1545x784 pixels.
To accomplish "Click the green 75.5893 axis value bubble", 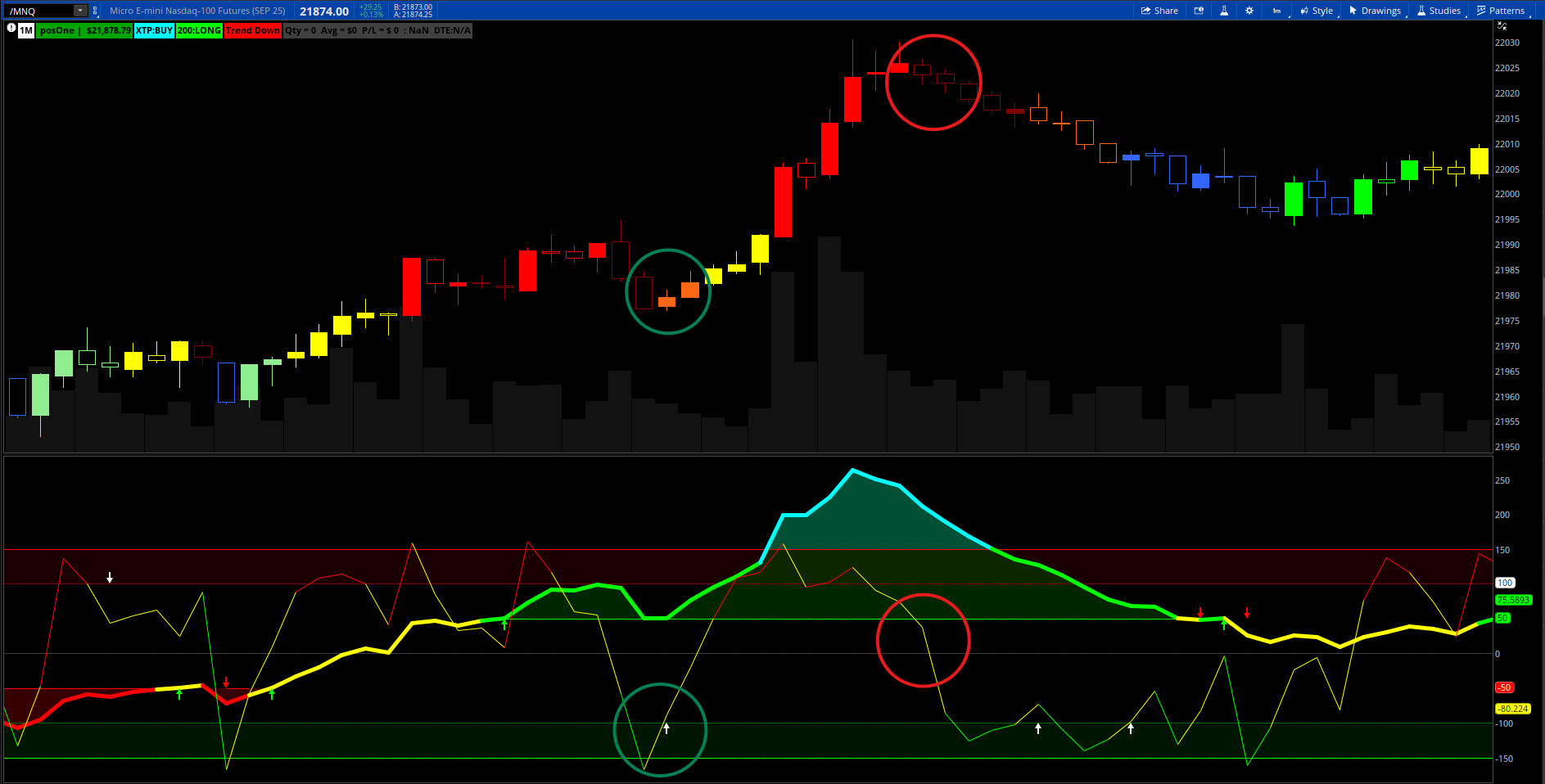I will (1512, 600).
